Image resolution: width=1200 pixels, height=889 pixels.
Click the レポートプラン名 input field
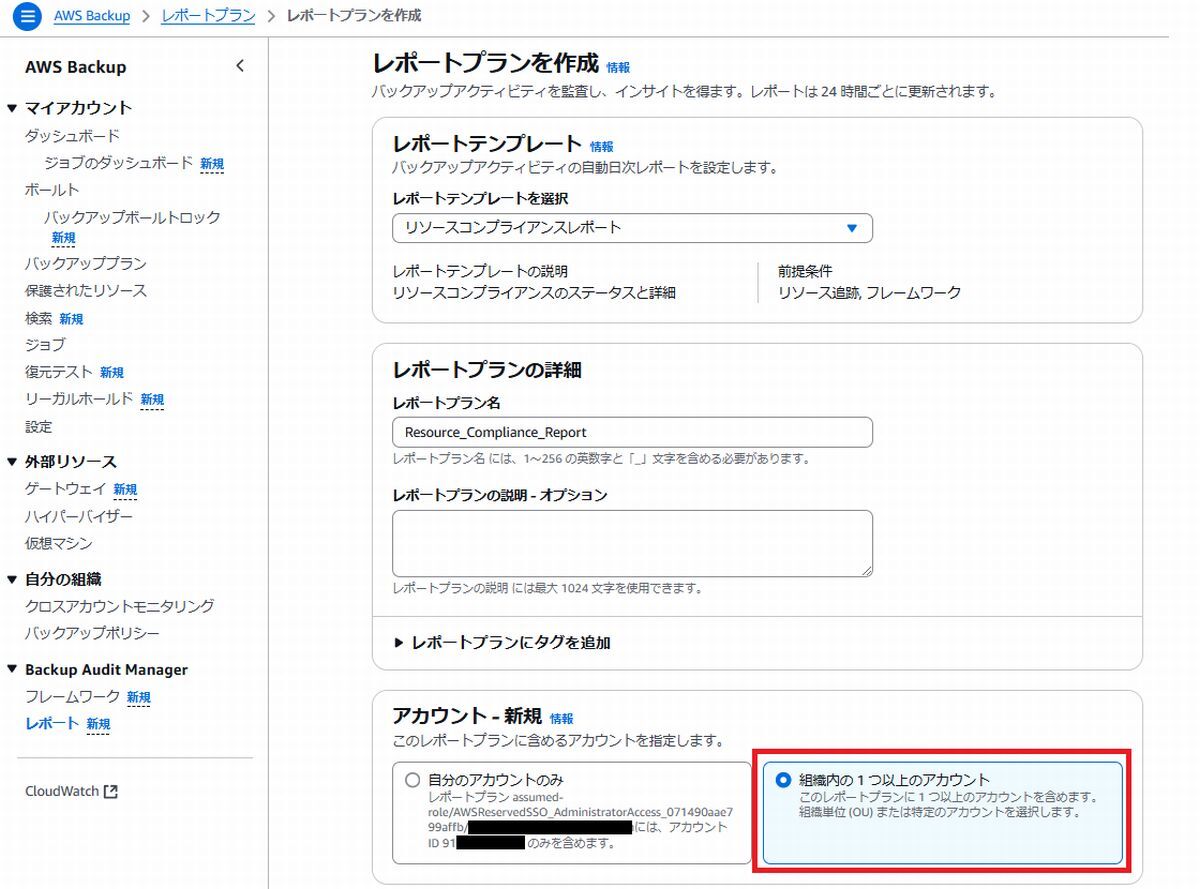coord(632,432)
